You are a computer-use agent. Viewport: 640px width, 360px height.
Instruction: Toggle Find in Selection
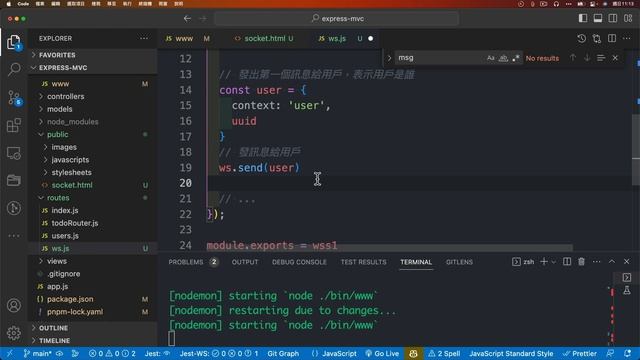601,58
